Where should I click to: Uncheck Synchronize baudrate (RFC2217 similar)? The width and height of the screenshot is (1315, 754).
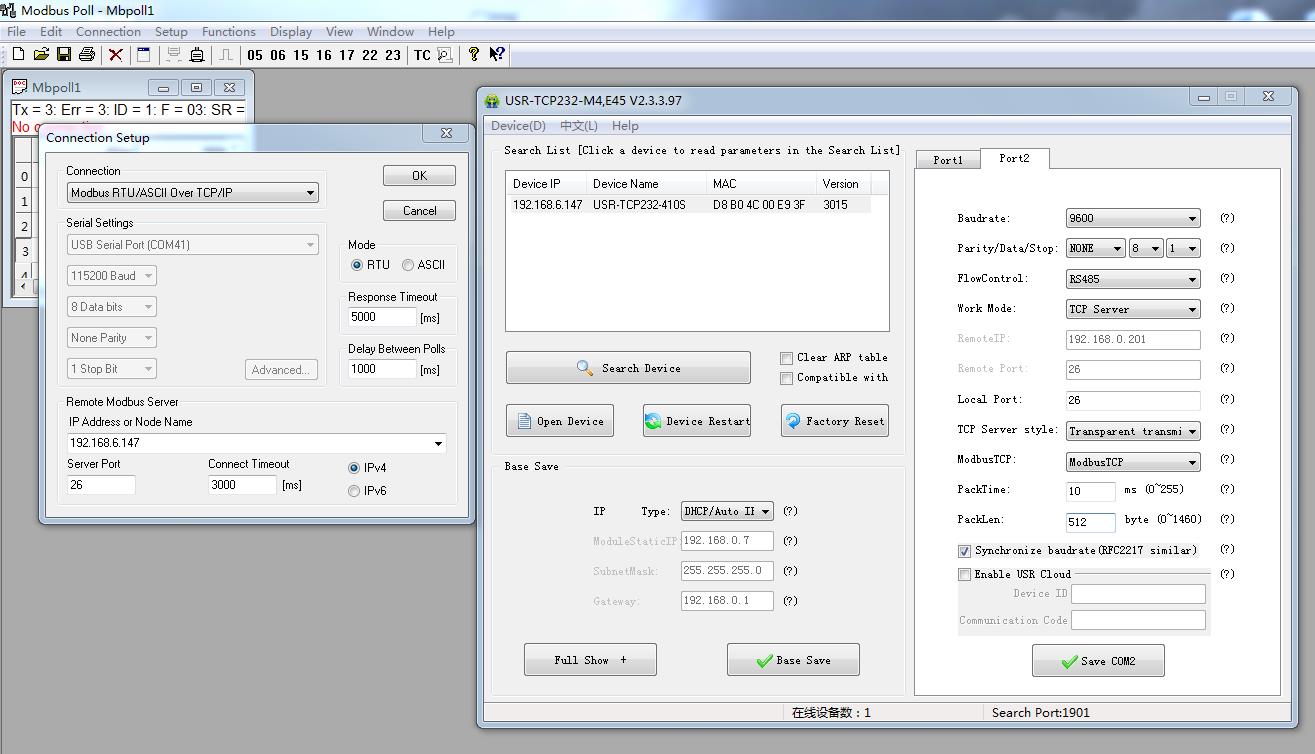965,551
